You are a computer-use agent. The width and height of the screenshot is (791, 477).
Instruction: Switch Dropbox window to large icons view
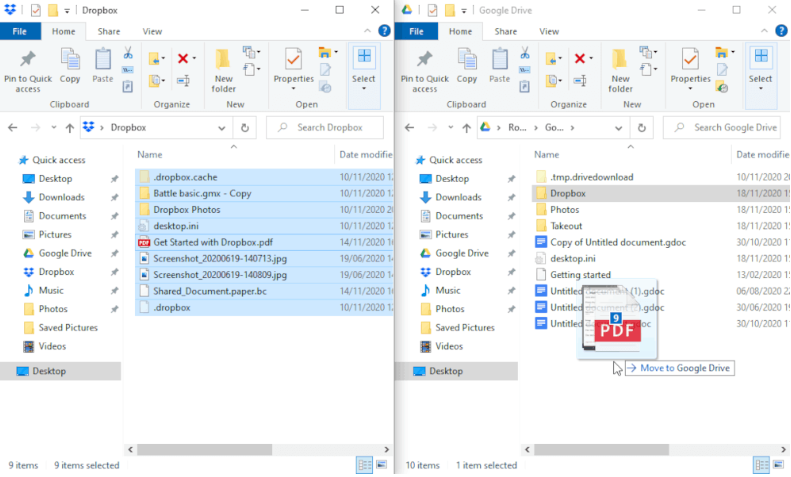point(381,465)
